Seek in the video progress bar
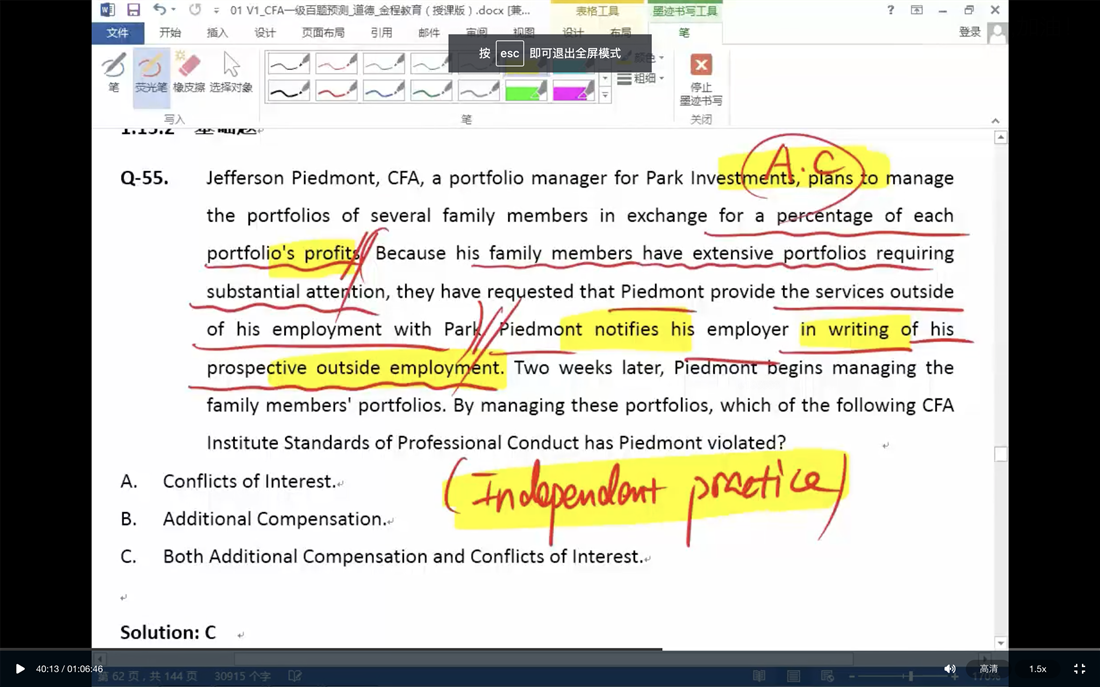The width and height of the screenshot is (1100, 687). (x=550, y=649)
